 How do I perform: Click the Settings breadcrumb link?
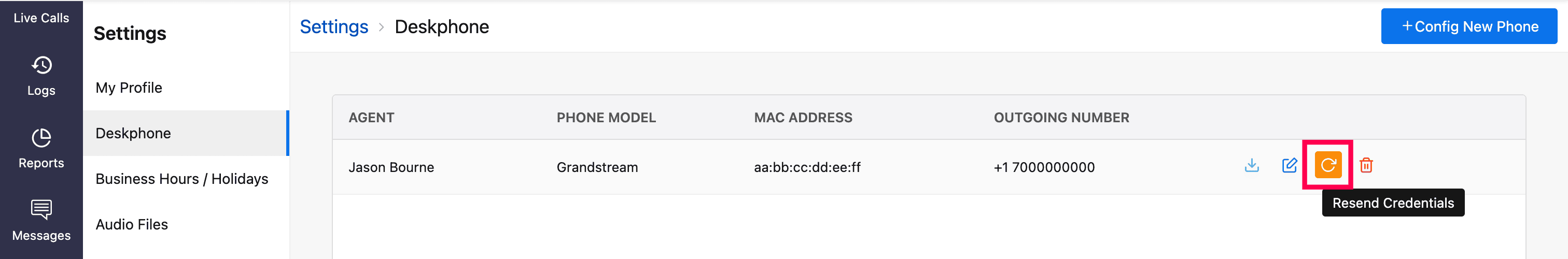pos(334,27)
